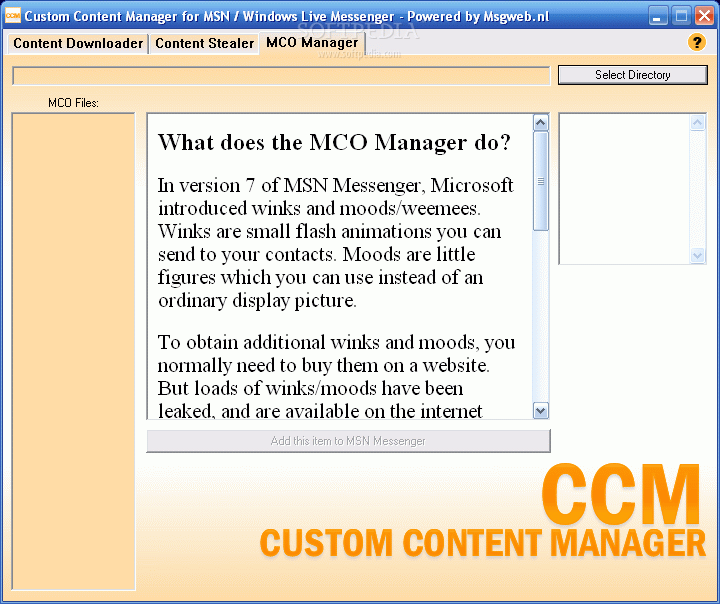The height and width of the screenshot is (604, 720).
Task: Click scroll down arrow in right preview box
Action: [x=697, y=255]
